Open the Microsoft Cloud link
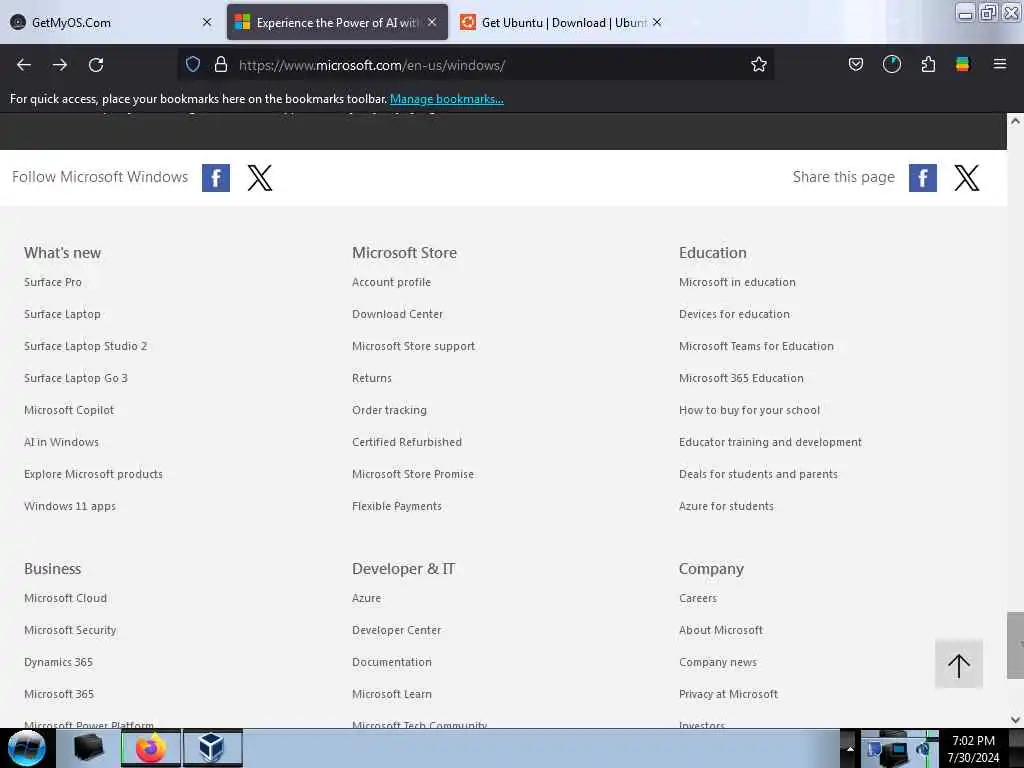 pyautogui.click(x=65, y=598)
